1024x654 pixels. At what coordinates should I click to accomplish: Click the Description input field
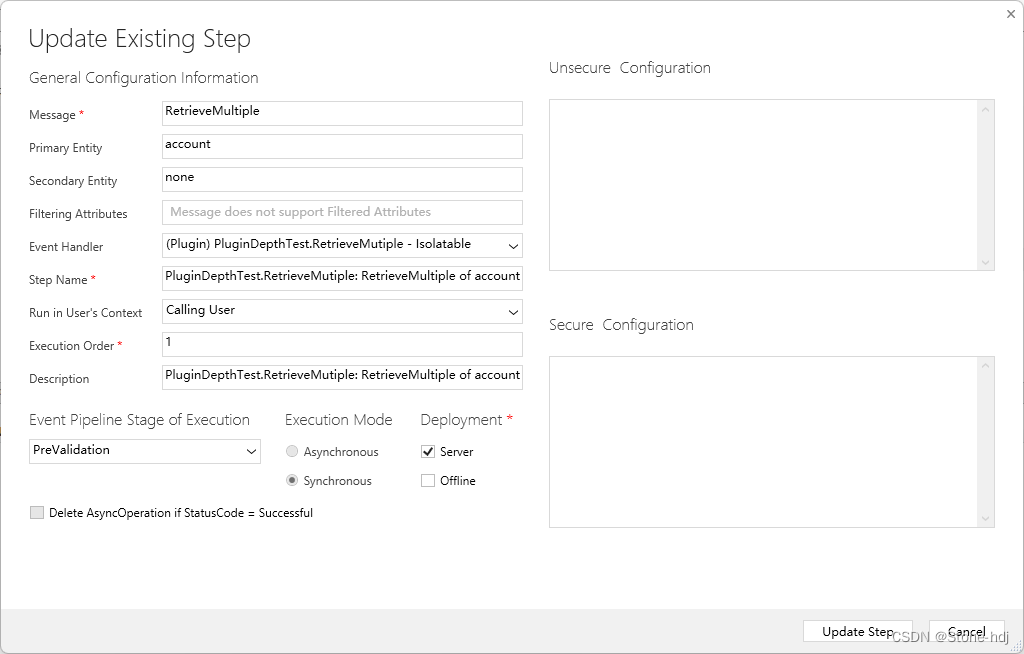click(342, 377)
